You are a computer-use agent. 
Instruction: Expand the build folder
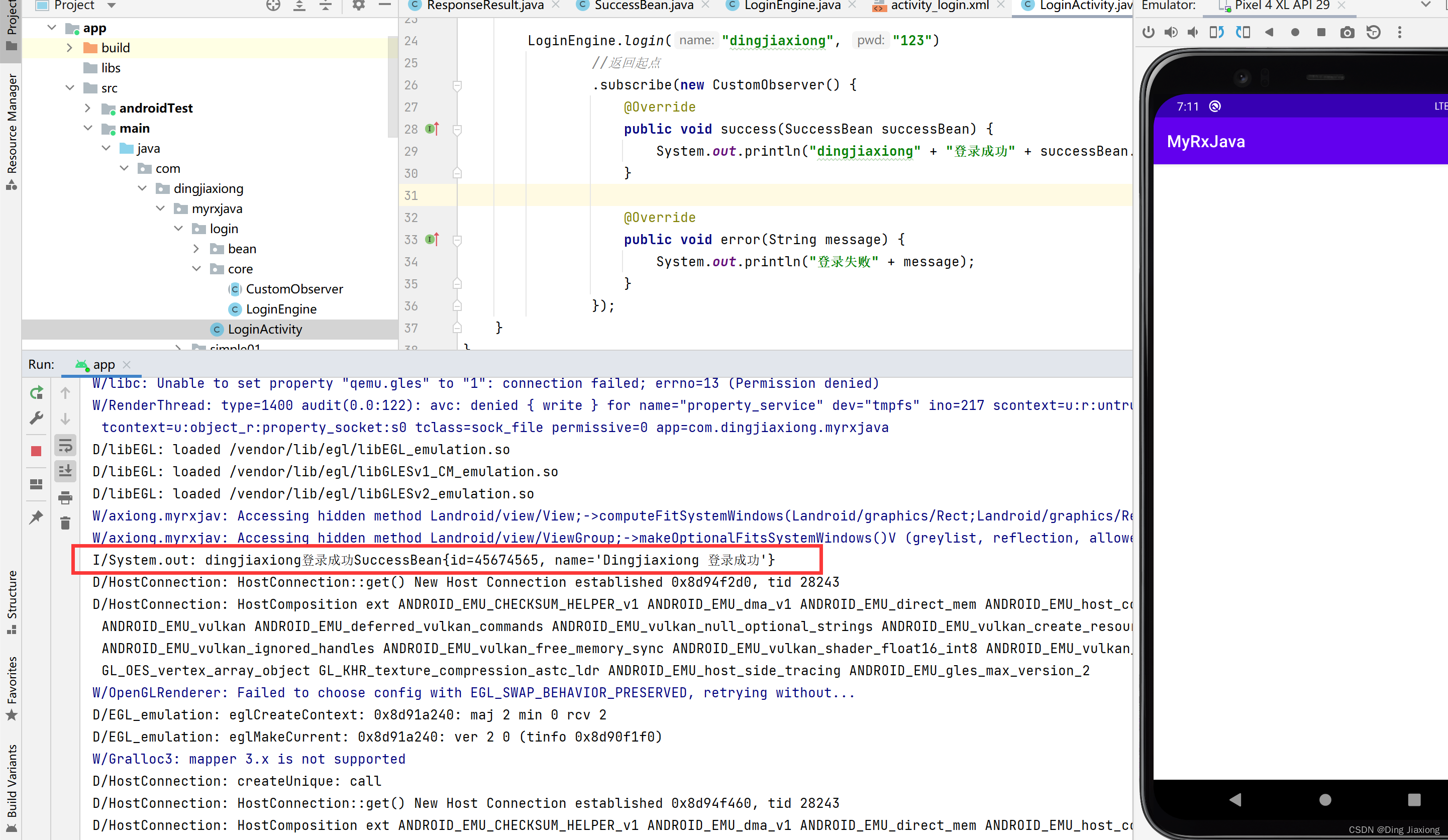pyautogui.click(x=69, y=48)
